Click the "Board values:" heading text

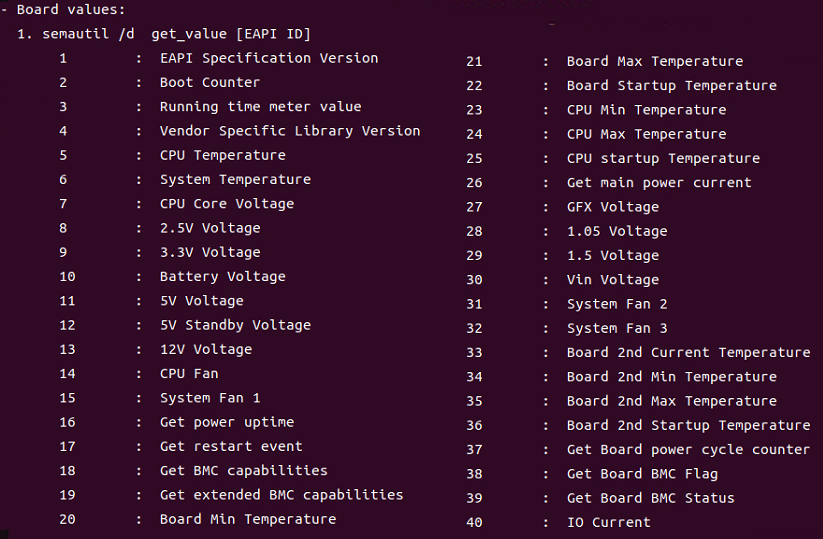coord(71,10)
